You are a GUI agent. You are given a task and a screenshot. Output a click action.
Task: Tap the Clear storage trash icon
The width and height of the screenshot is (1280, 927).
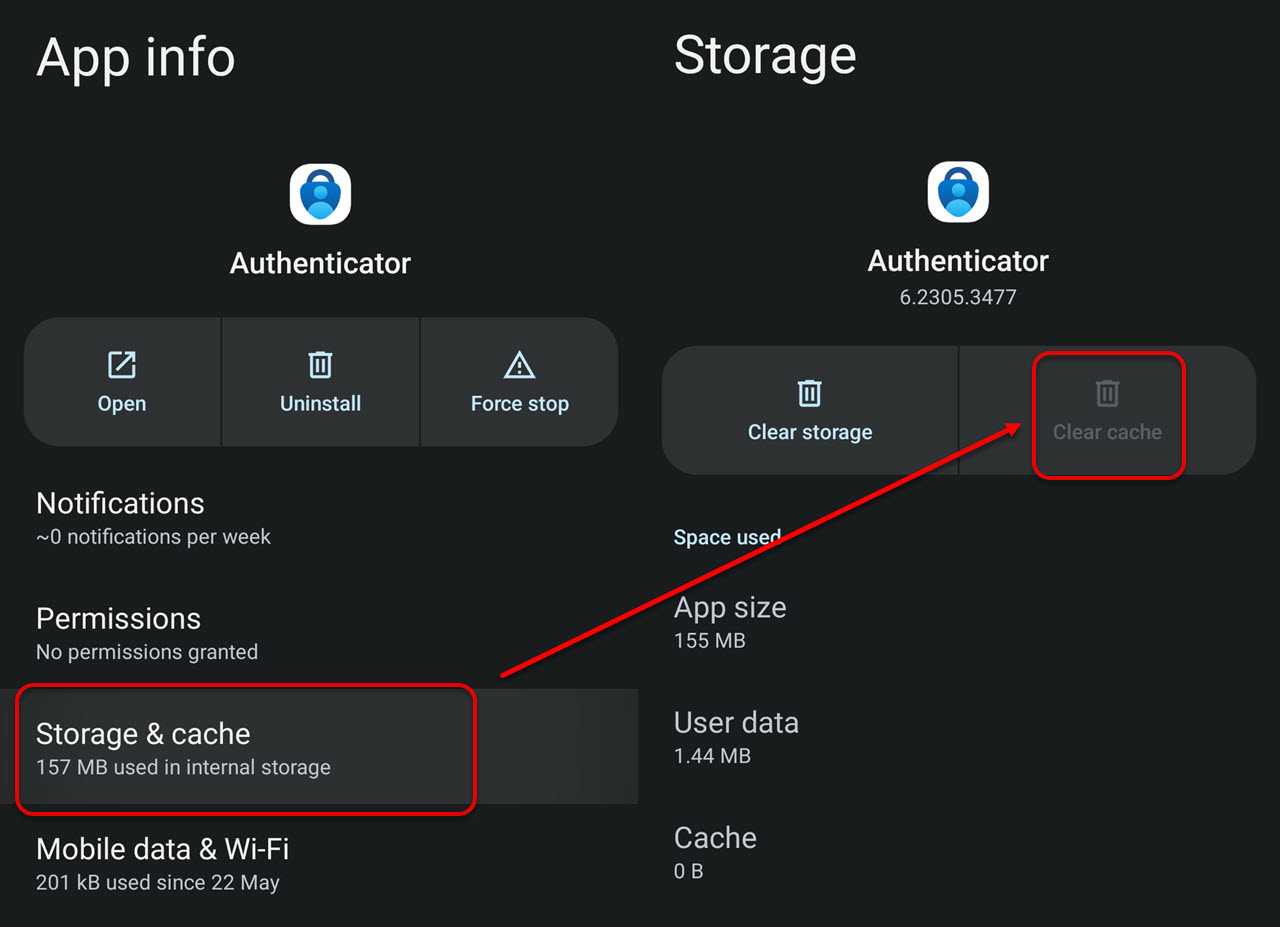point(810,394)
